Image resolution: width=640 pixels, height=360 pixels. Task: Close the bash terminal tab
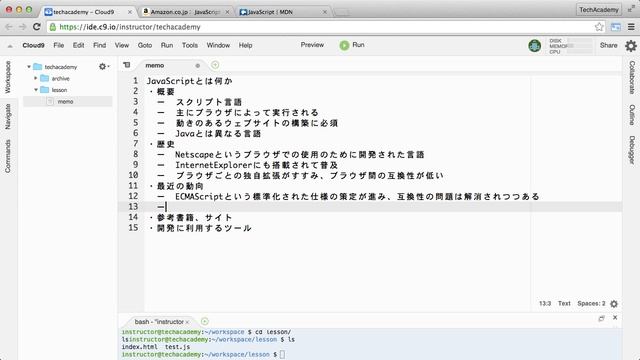pyautogui.click(x=187, y=322)
